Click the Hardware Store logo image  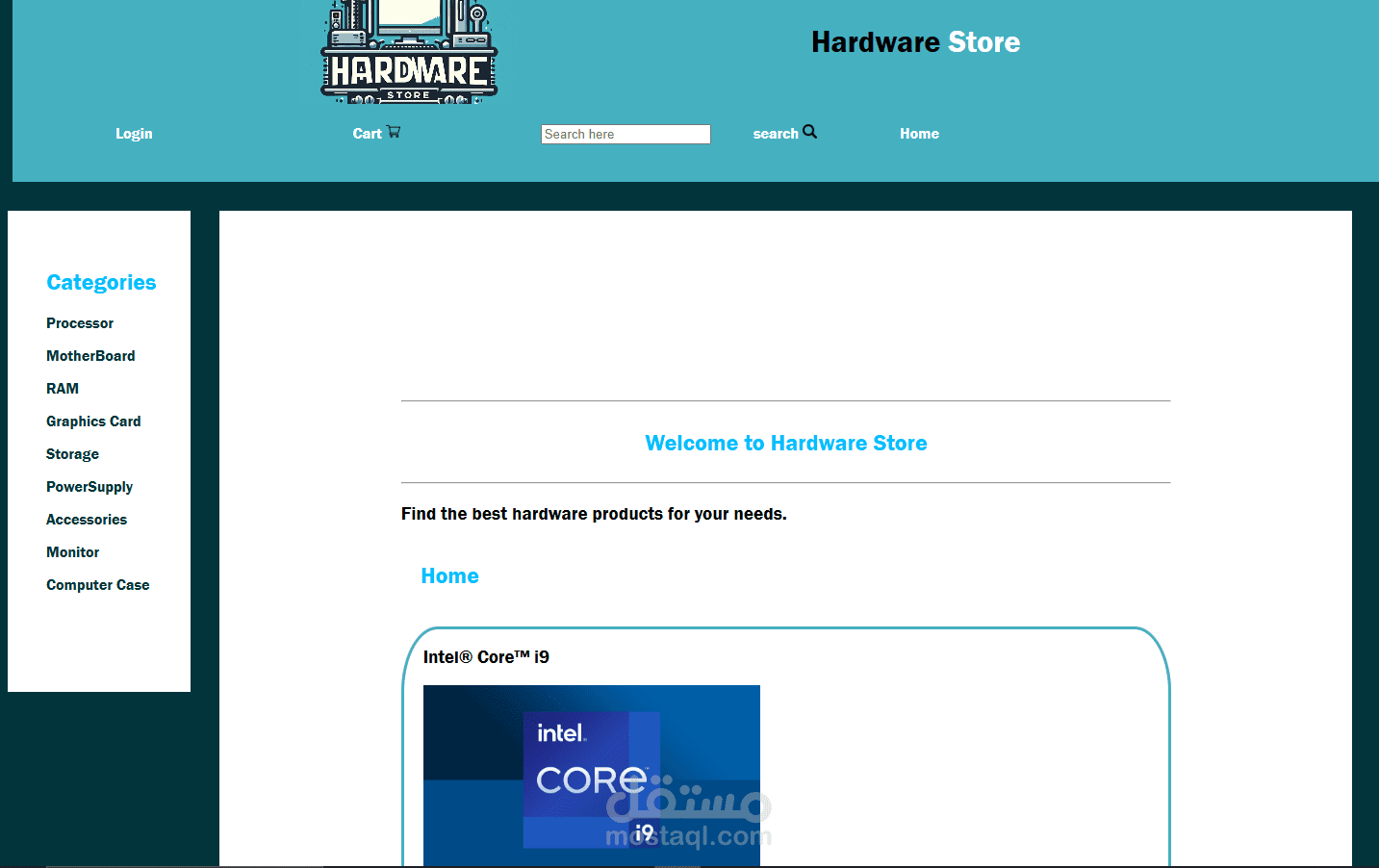[x=408, y=52]
